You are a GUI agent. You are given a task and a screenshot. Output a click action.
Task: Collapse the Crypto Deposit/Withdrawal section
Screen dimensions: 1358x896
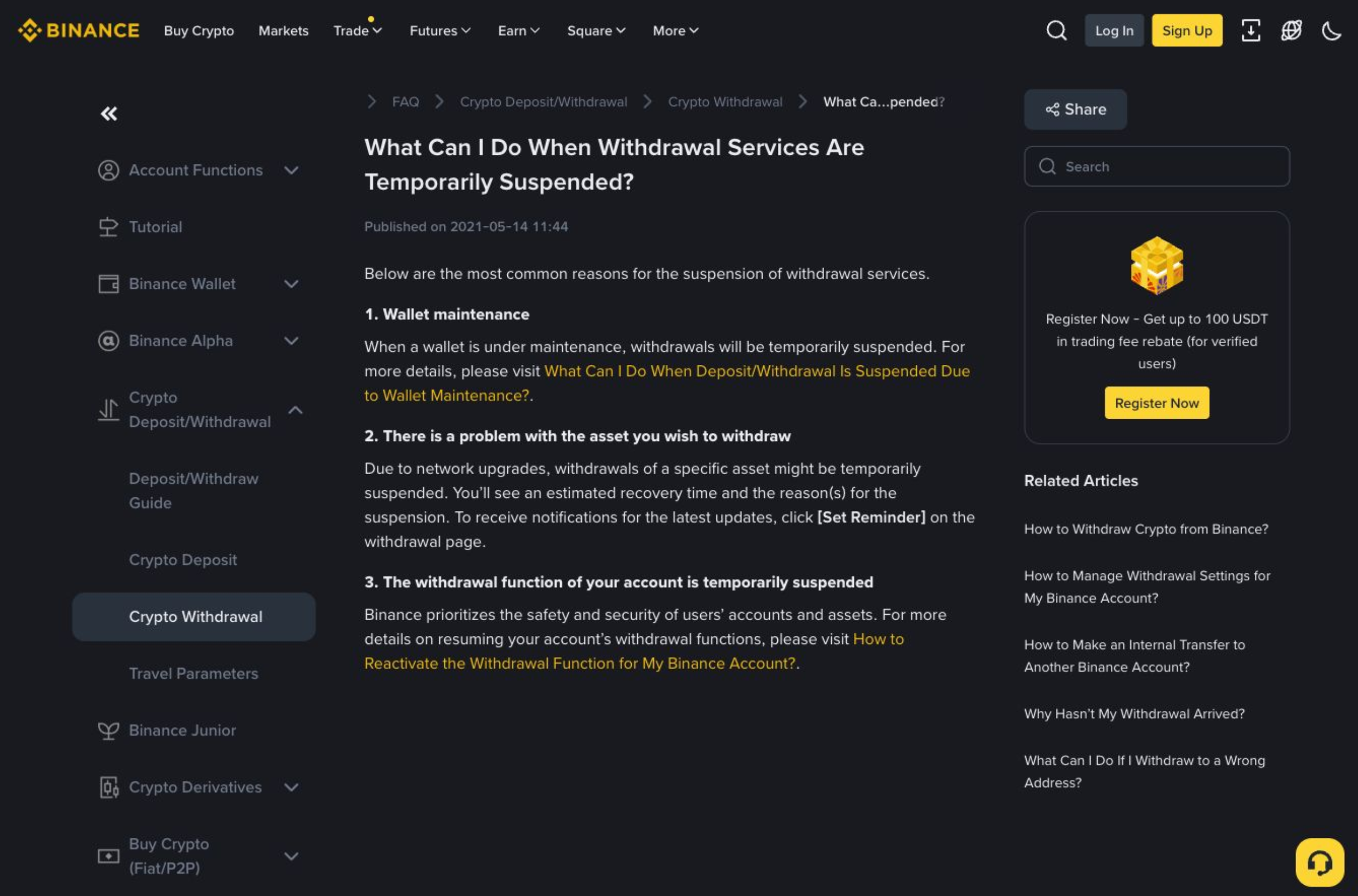(295, 409)
